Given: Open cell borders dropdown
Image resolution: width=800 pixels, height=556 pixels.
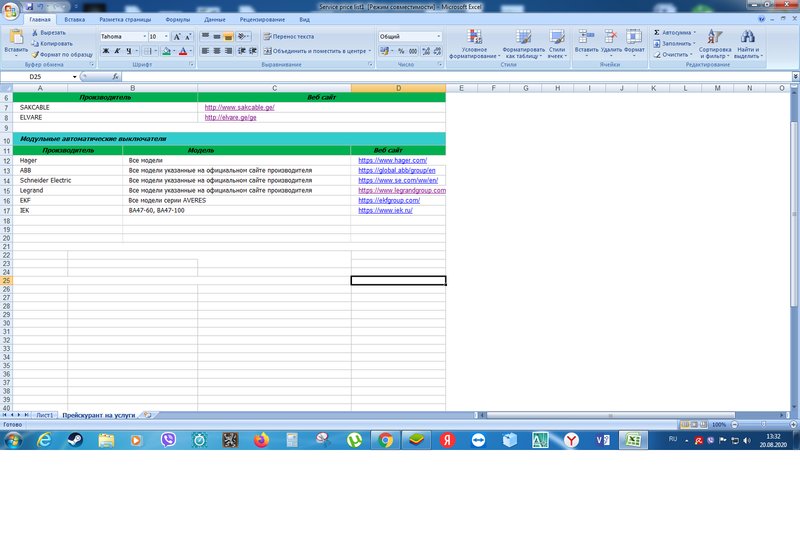Looking at the screenshot, I should coord(155,51).
